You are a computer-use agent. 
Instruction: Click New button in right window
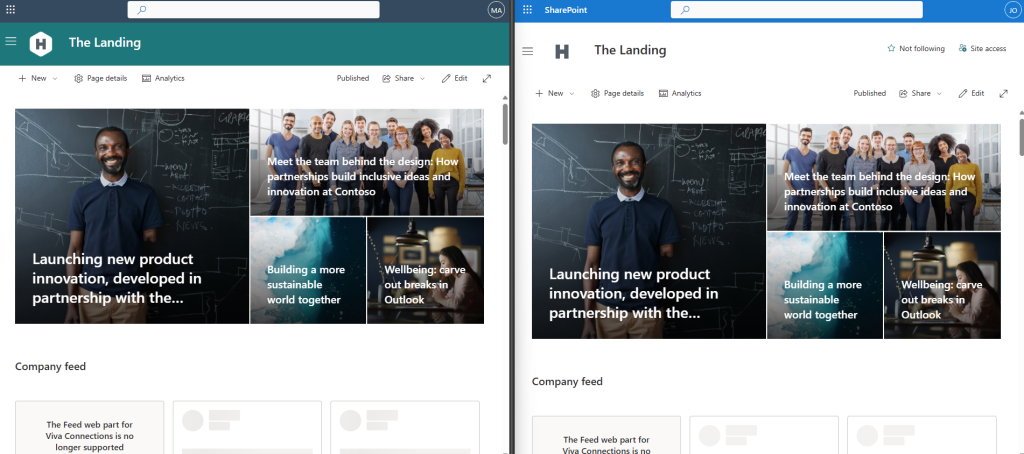click(549, 93)
